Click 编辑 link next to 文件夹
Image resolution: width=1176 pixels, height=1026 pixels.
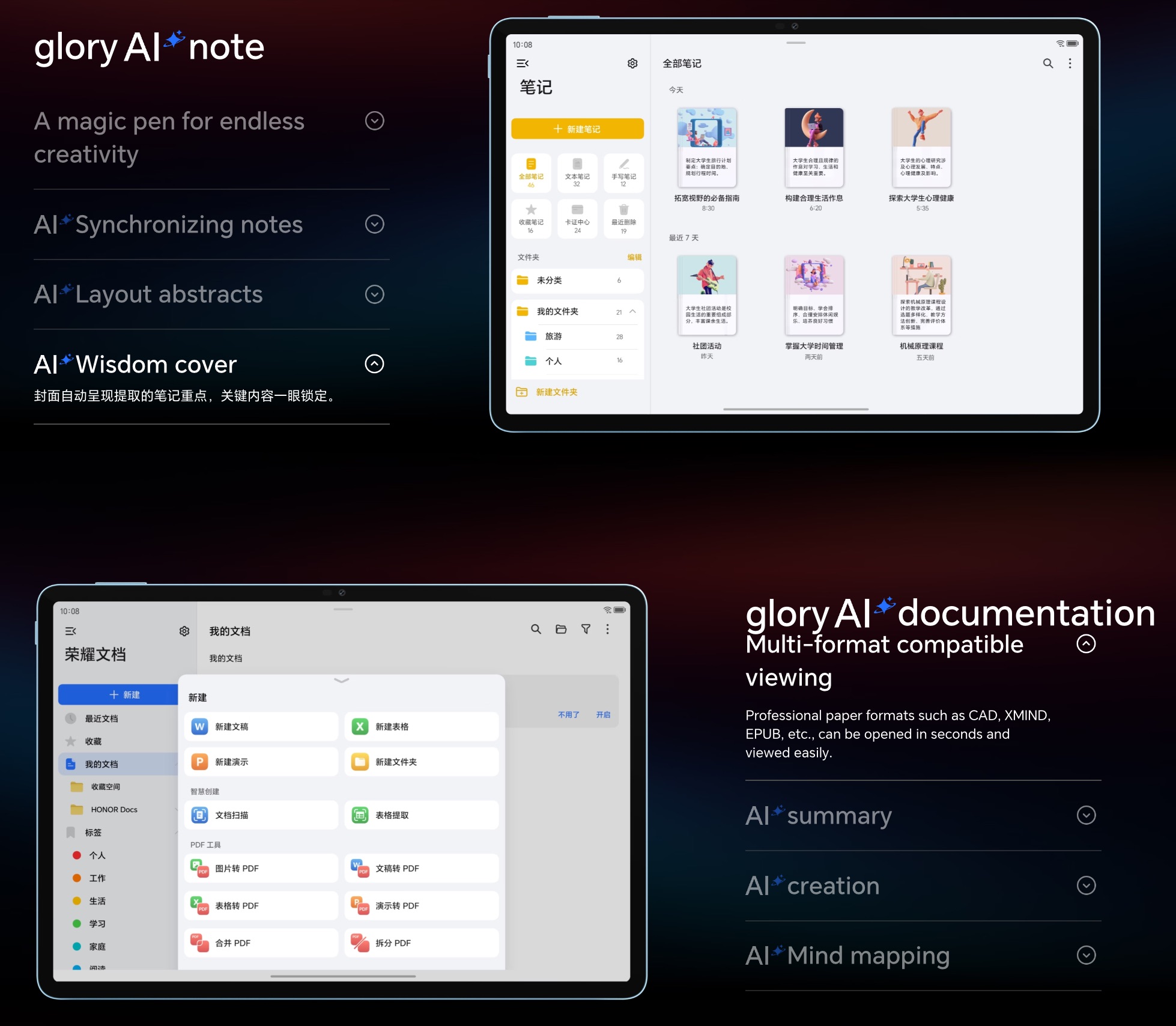pos(634,257)
